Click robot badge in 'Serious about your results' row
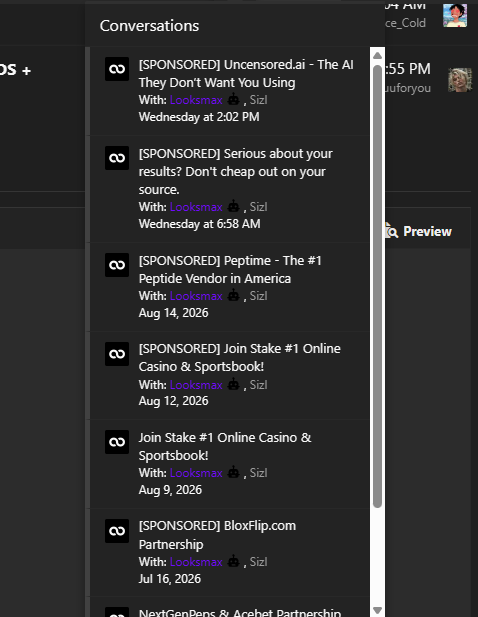The width and height of the screenshot is (478, 617). 234,206
